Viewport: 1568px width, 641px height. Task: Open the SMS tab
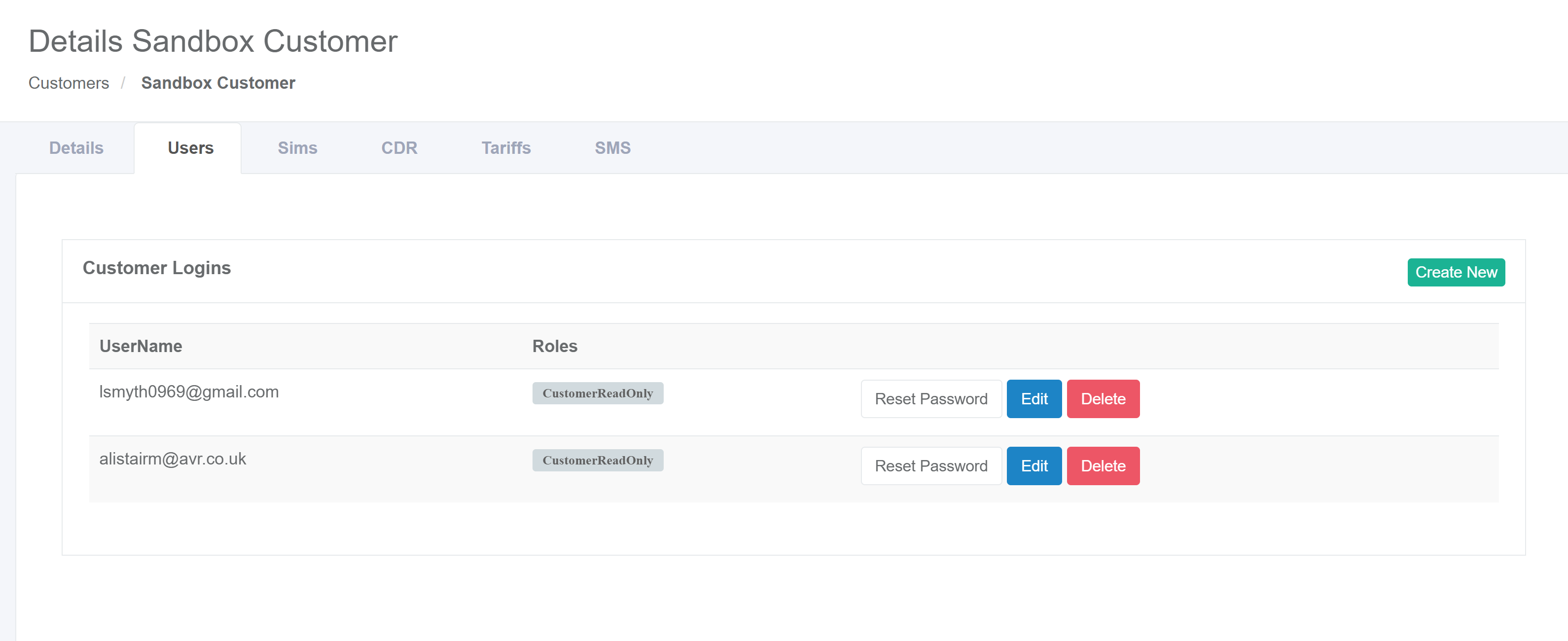[612, 148]
